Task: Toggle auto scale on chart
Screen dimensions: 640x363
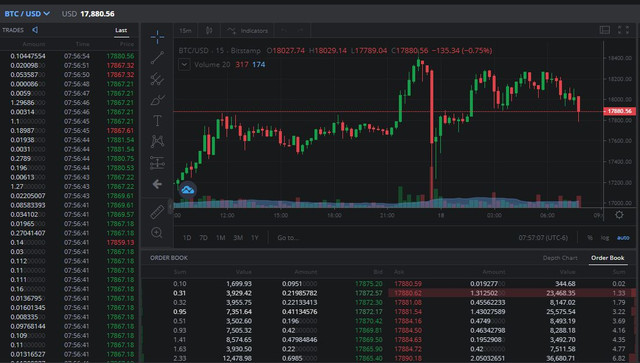Action: (x=623, y=238)
